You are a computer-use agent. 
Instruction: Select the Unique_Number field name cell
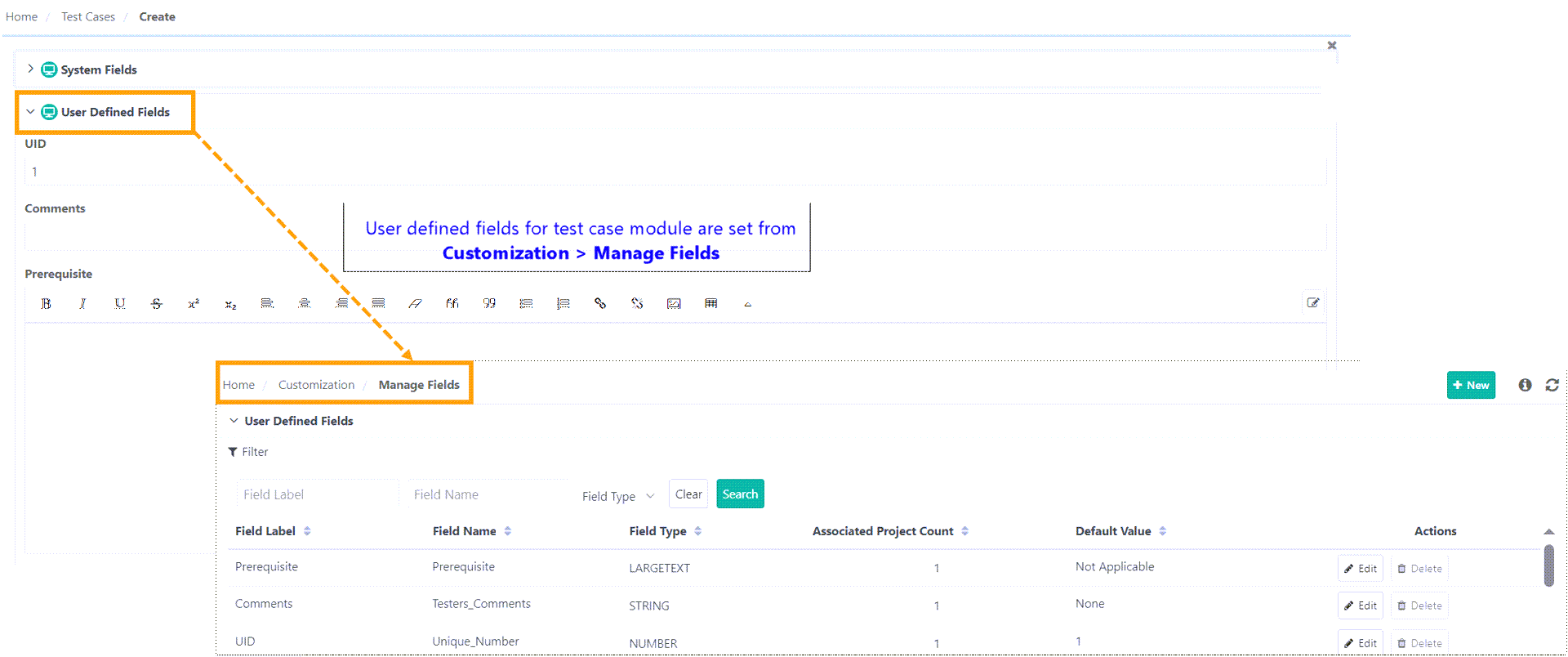pos(475,641)
